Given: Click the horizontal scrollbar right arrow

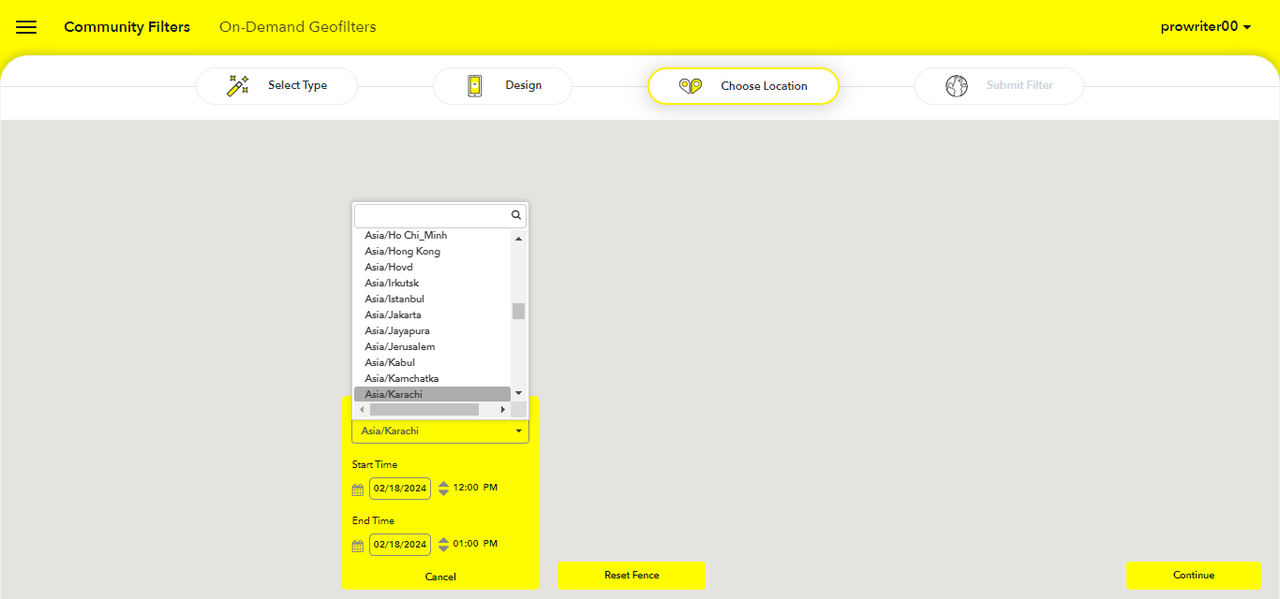Looking at the screenshot, I should coord(503,410).
